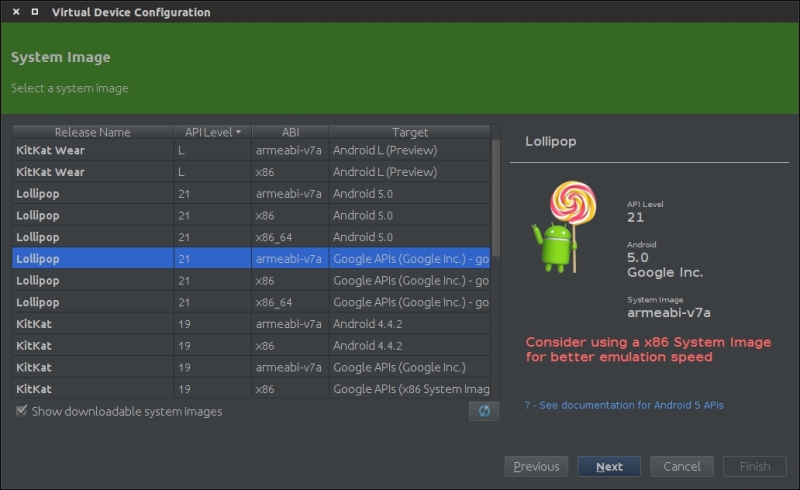Click the Previous button
This screenshot has height=490, width=800.
536,467
